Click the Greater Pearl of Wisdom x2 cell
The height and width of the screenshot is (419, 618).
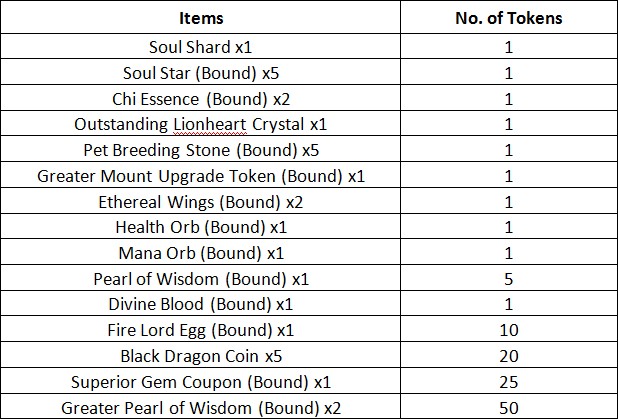[x=201, y=407]
